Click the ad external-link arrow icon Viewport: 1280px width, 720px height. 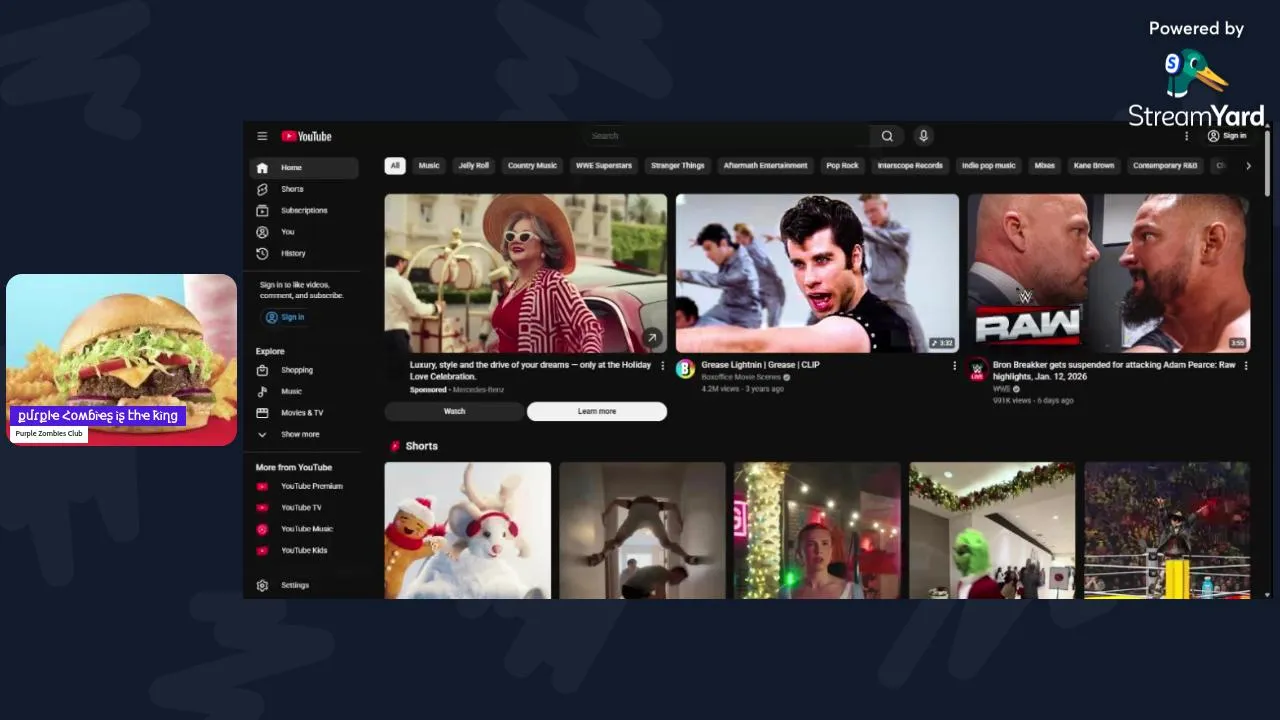652,338
